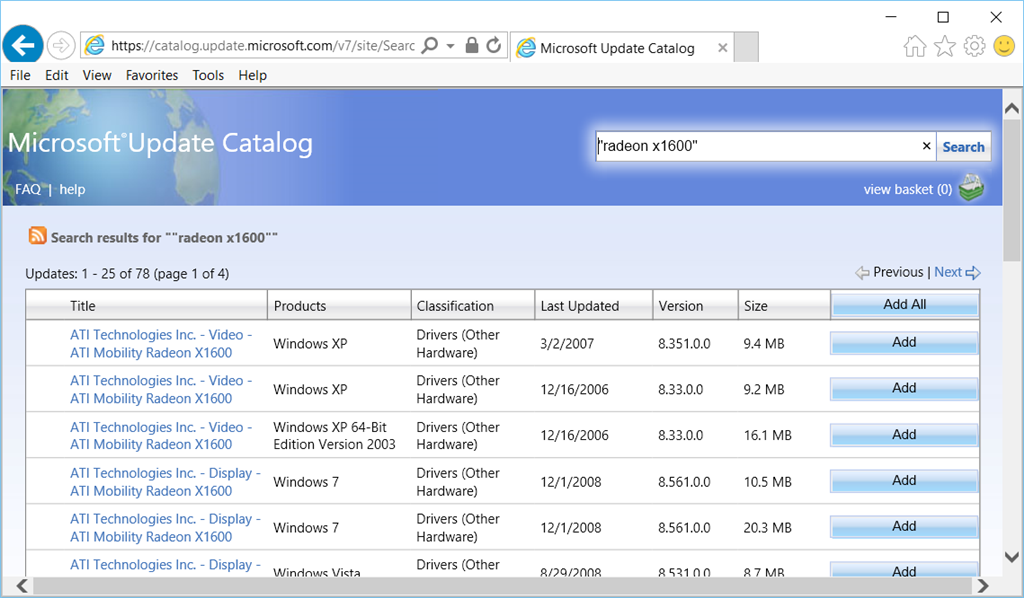Open the Tools menu

(x=208, y=75)
